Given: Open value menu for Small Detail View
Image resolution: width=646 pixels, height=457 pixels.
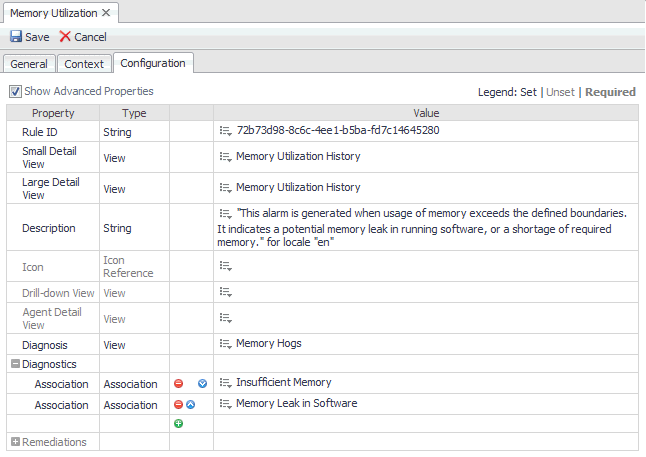Looking at the screenshot, I should tap(225, 157).
